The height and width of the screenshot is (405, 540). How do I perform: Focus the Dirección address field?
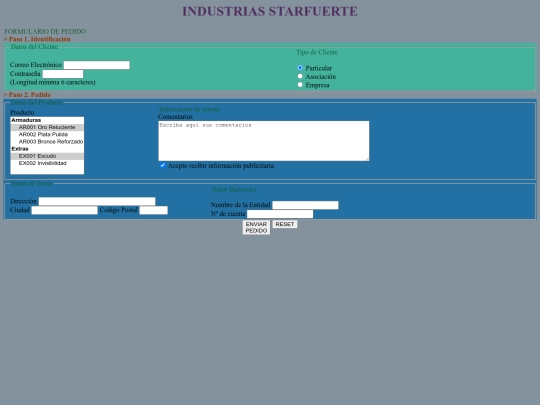coord(97,201)
